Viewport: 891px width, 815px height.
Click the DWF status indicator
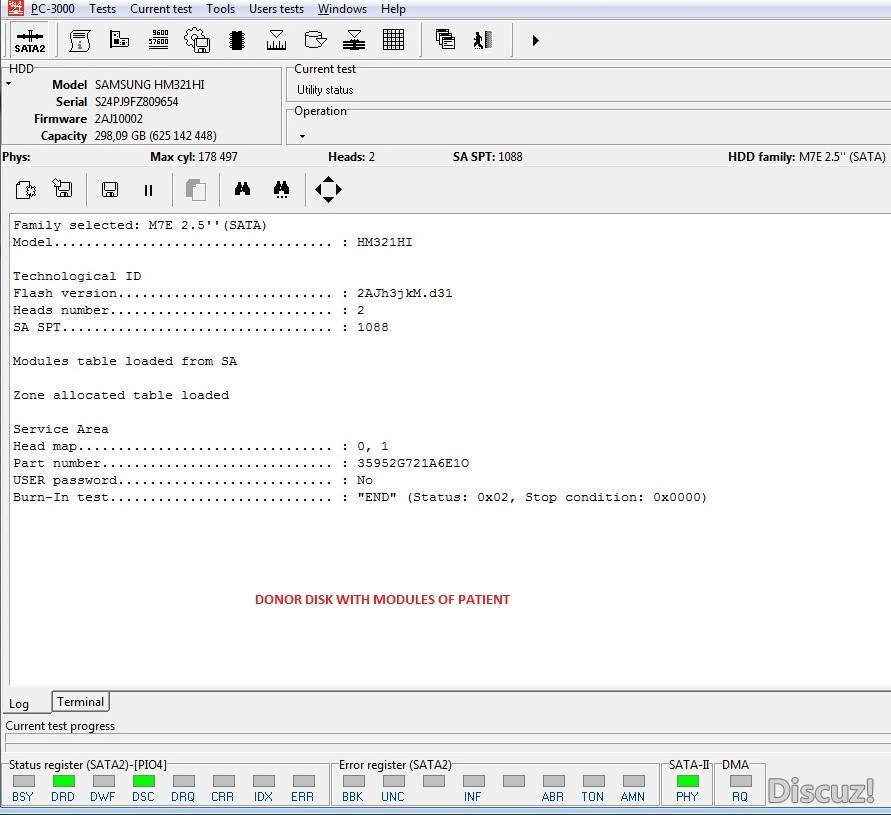pos(103,781)
